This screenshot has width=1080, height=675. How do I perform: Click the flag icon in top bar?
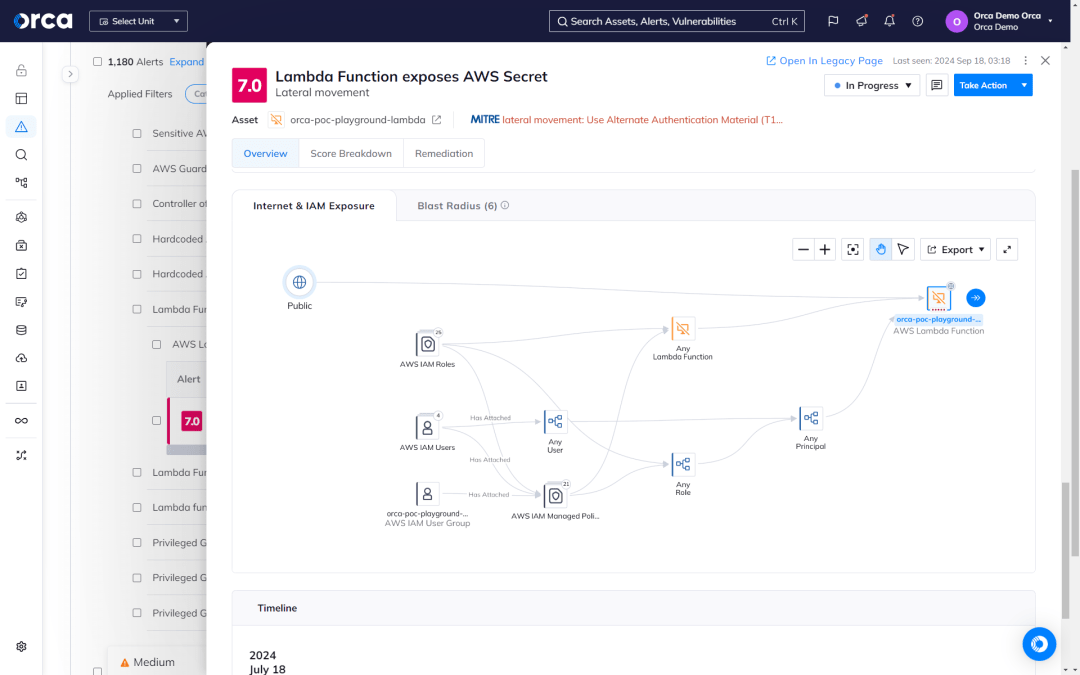point(833,21)
